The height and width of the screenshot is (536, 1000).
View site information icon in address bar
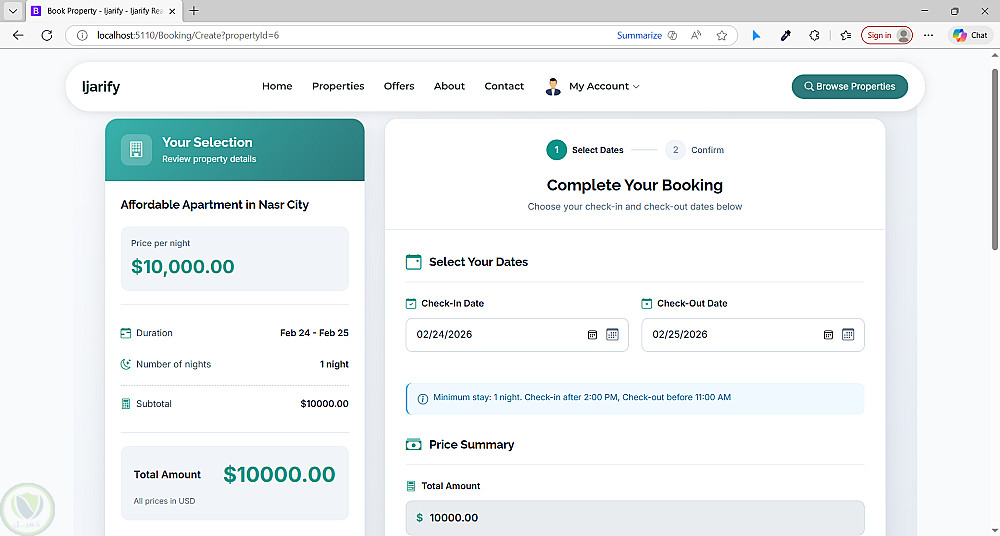(82, 35)
